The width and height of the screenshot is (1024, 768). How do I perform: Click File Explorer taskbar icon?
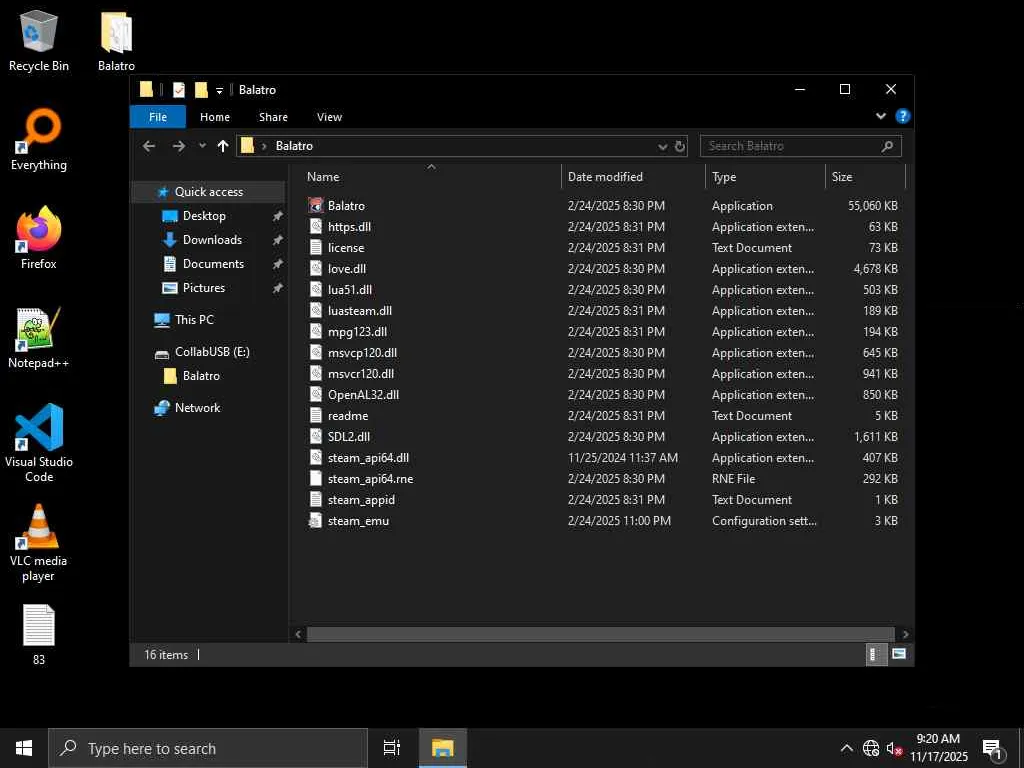click(443, 748)
